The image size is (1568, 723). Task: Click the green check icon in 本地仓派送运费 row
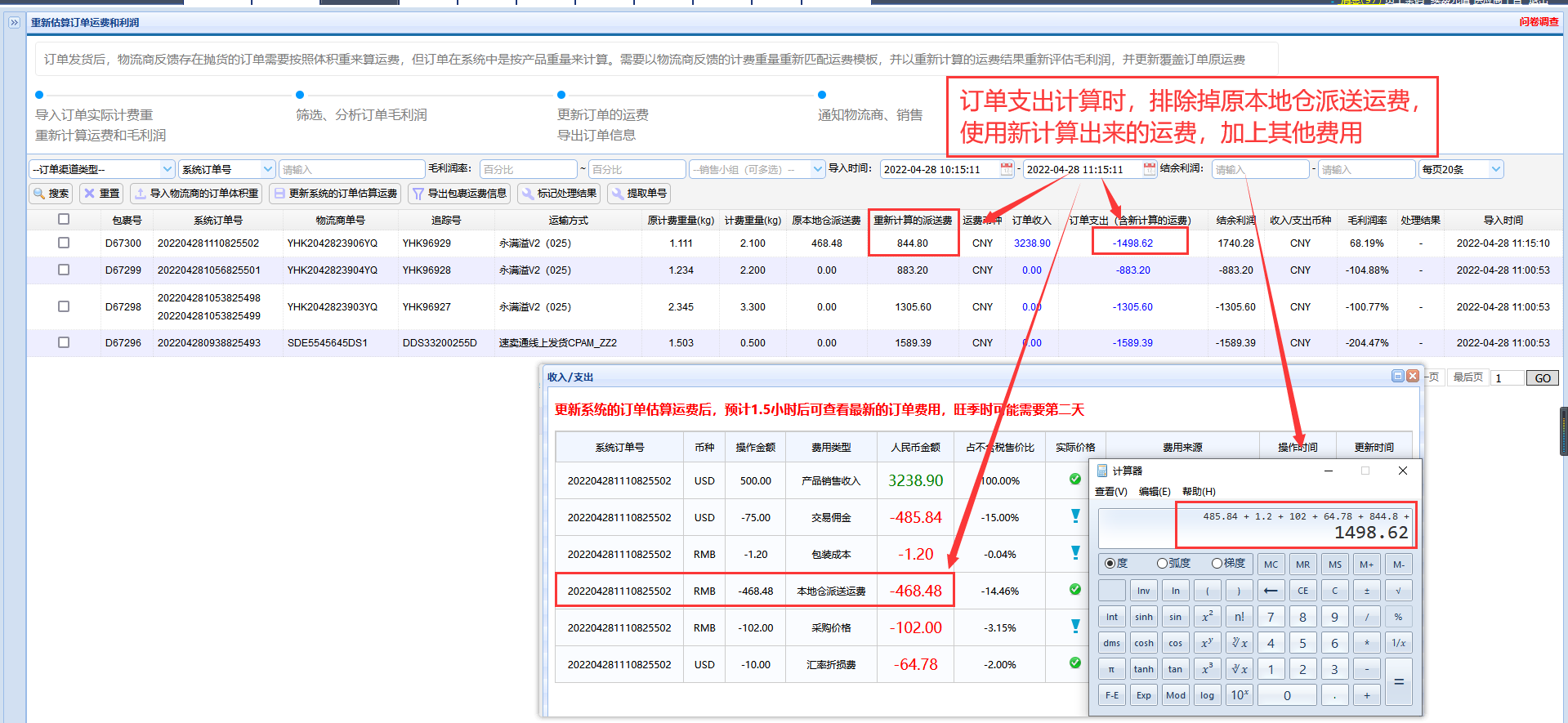(x=1075, y=590)
